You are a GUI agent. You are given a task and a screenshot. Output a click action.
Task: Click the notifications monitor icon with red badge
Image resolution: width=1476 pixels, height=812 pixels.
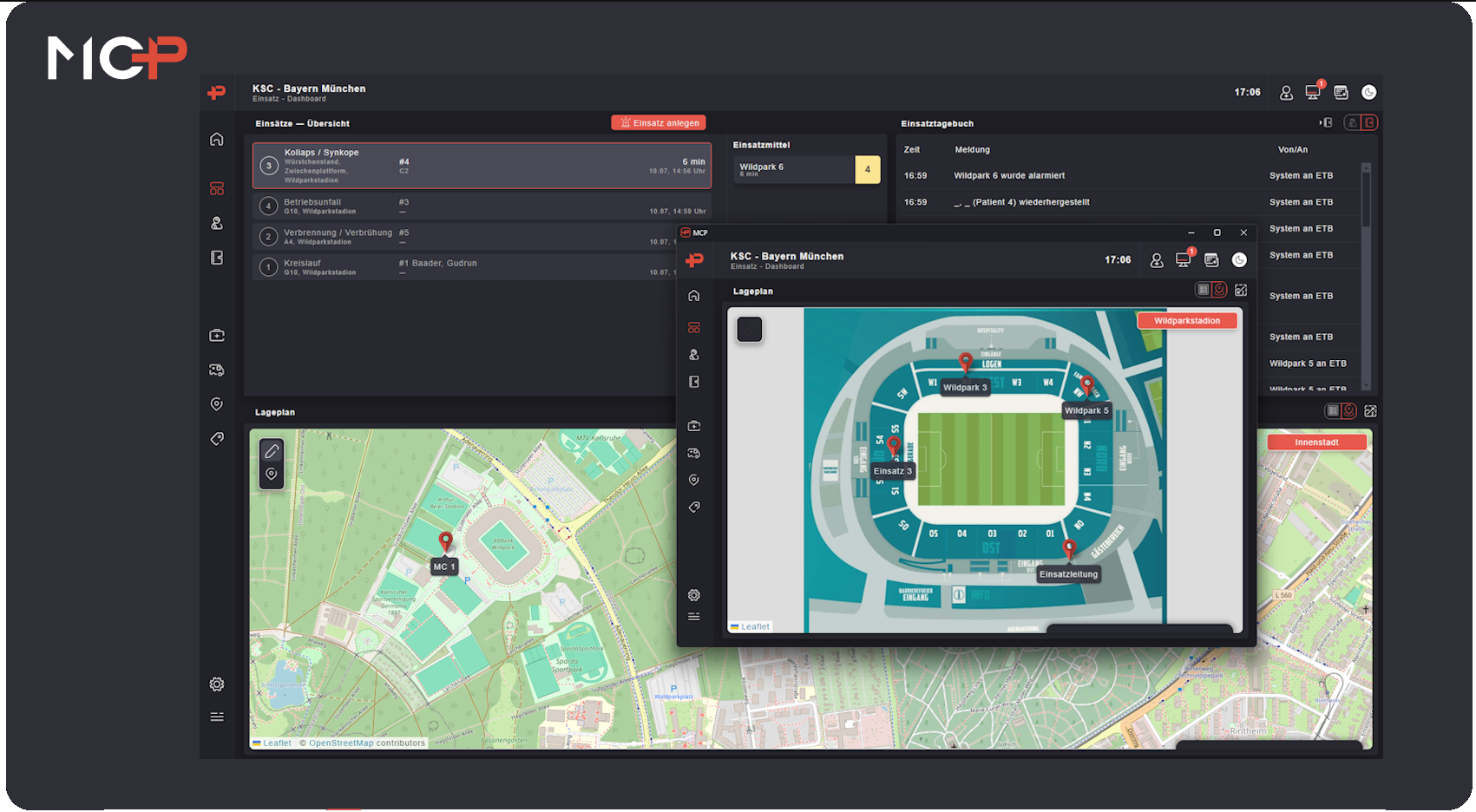pyautogui.click(x=1313, y=92)
